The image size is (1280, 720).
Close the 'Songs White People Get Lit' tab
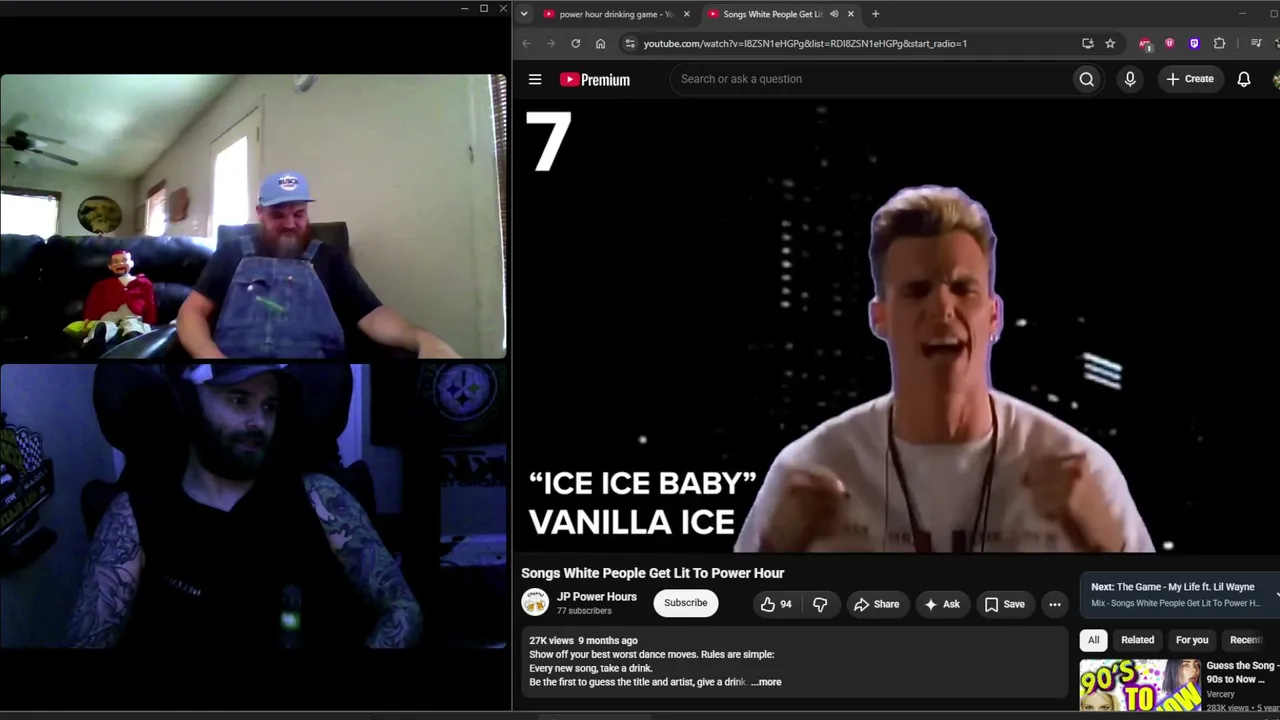pos(851,14)
